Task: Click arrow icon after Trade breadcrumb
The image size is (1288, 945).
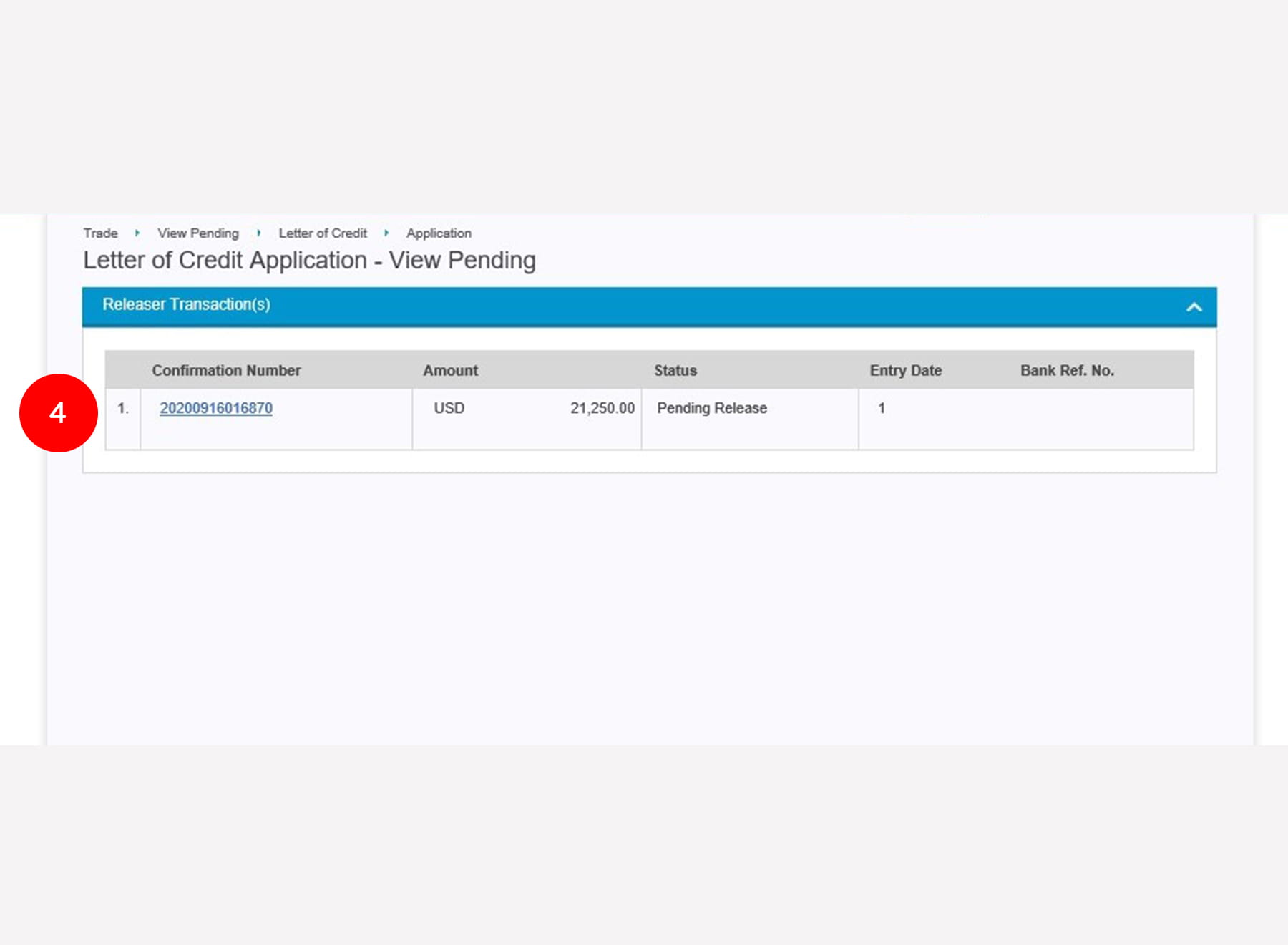Action: point(137,233)
